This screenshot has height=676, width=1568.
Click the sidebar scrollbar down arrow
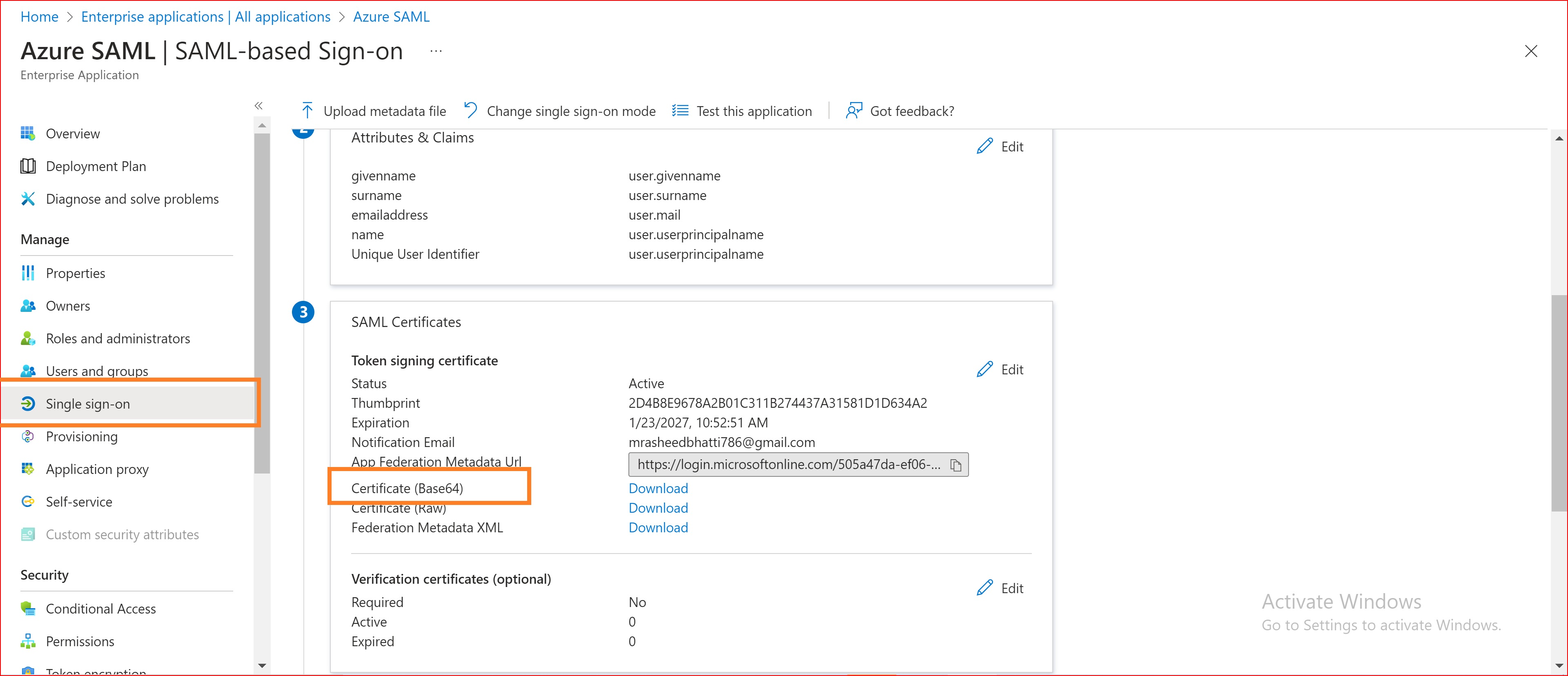pos(262,666)
